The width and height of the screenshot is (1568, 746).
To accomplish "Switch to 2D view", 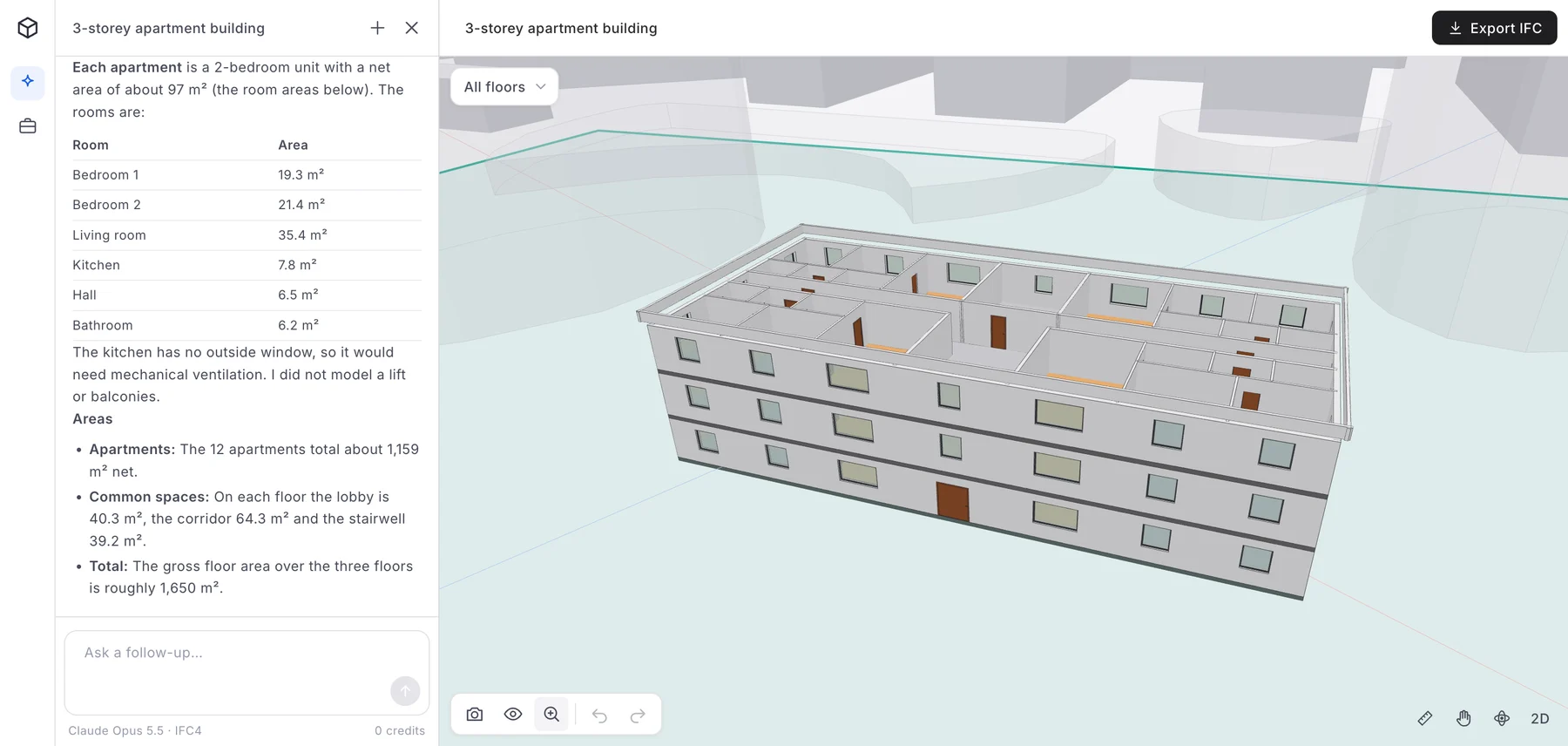I will (x=1540, y=719).
